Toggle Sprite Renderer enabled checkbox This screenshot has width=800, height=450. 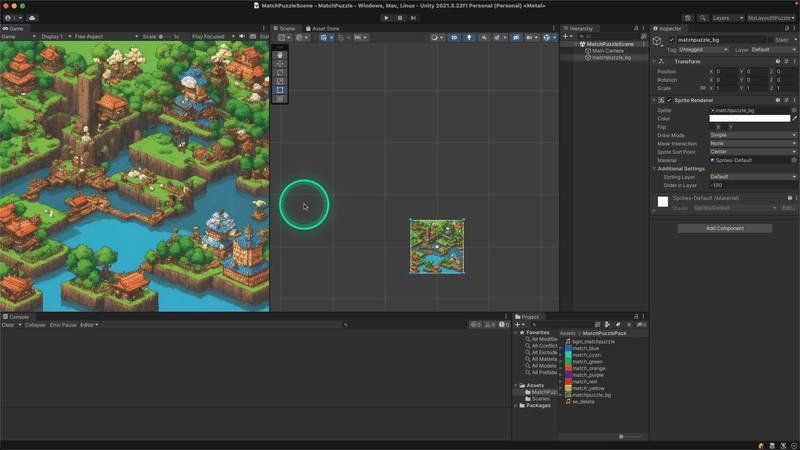pyautogui.click(x=669, y=101)
